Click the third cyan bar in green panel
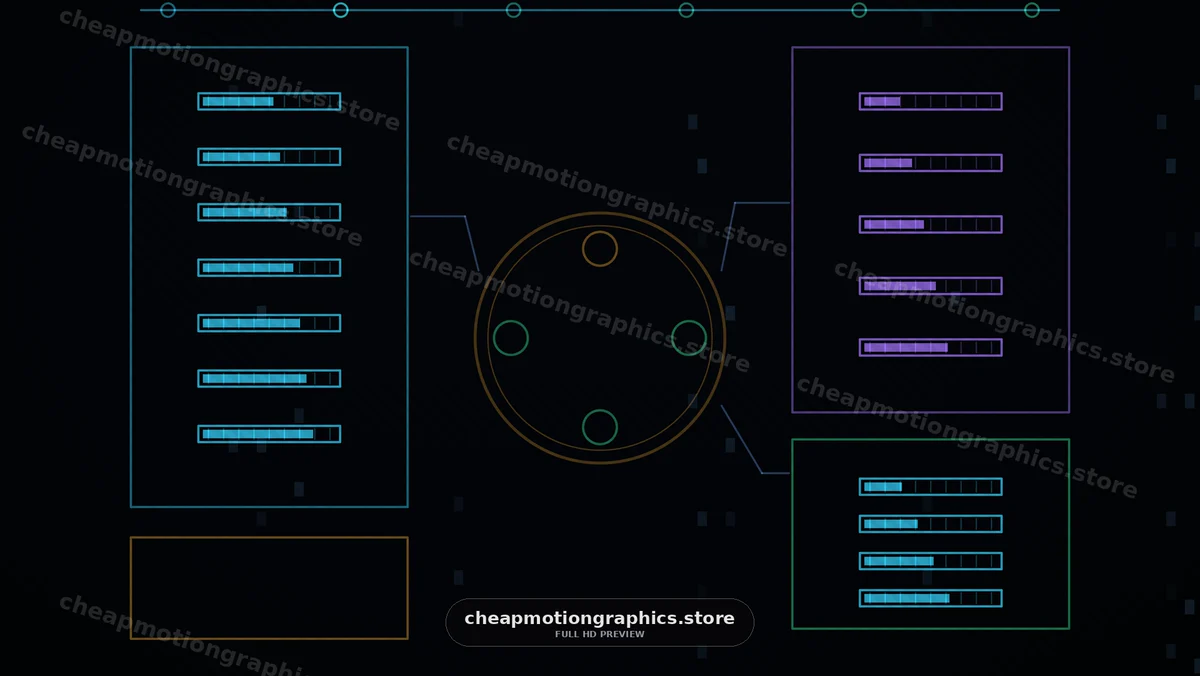This screenshot has height=676, width=1200. 930,561
